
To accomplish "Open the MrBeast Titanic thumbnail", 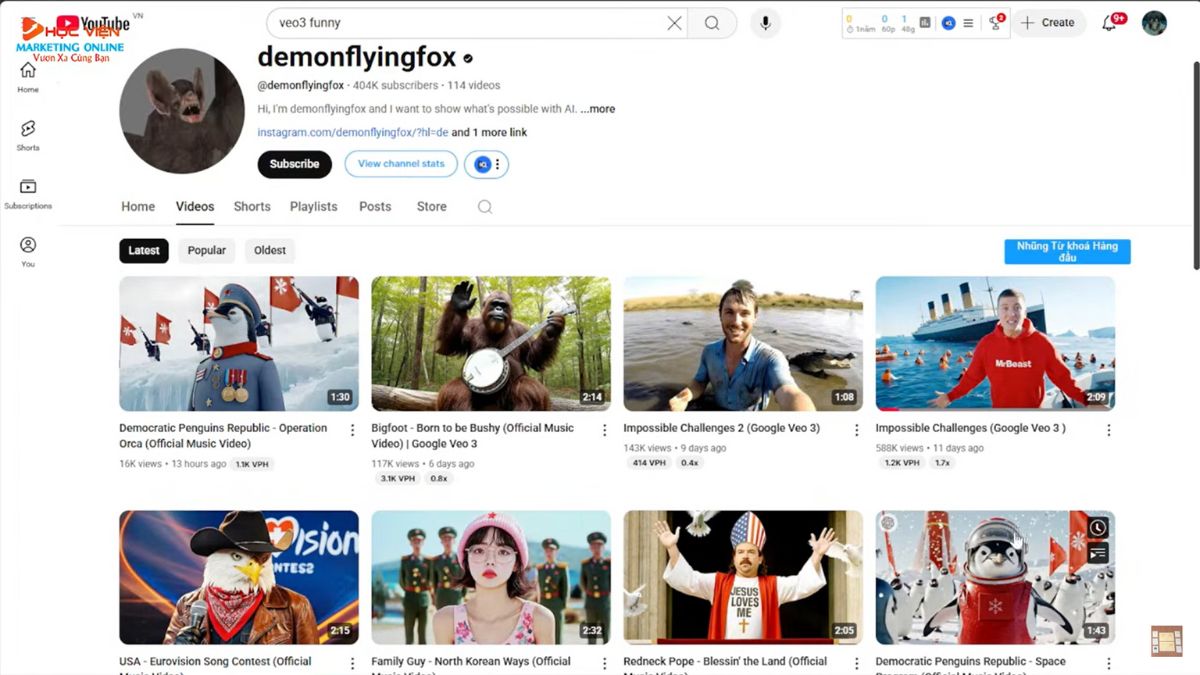I will [x=995, y=344].
